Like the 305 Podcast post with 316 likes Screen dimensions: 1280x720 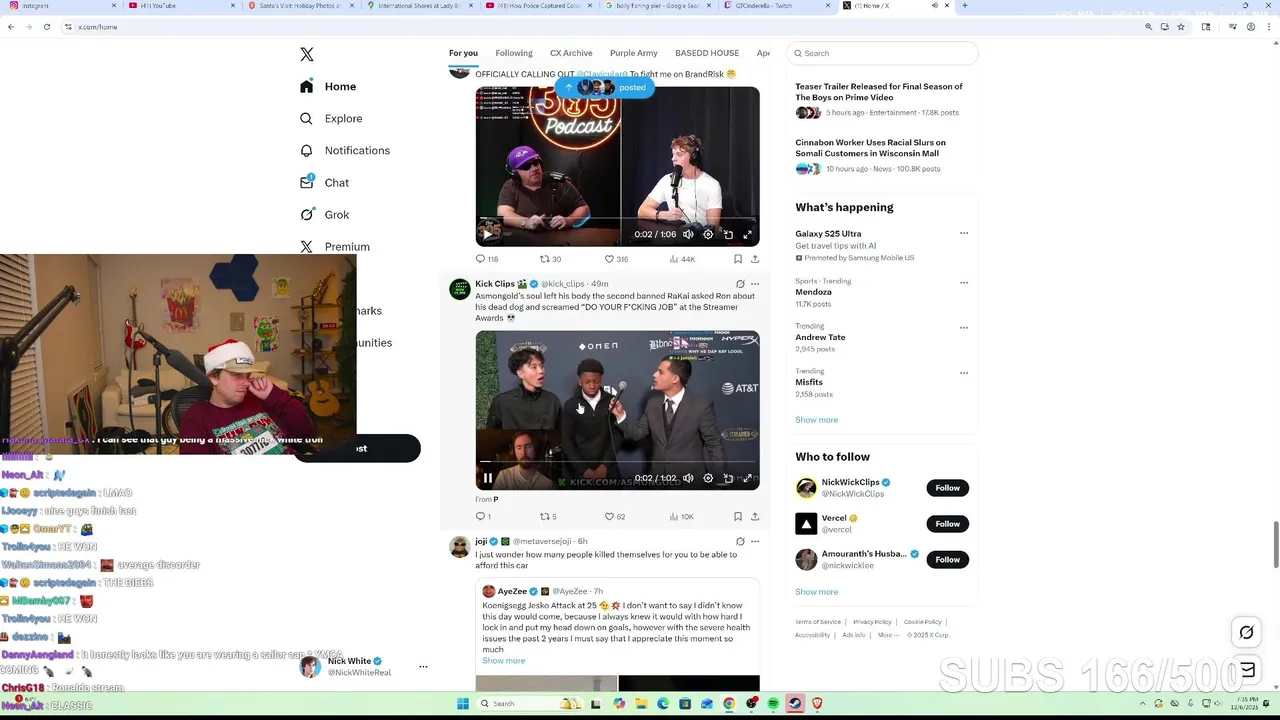point(616,259)
